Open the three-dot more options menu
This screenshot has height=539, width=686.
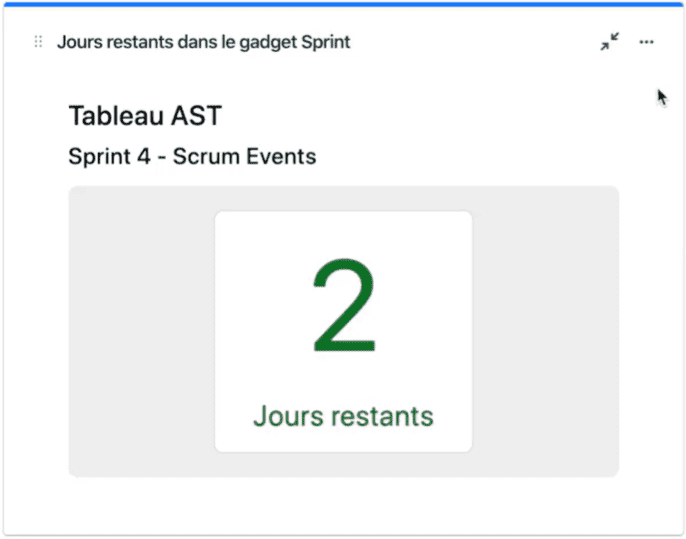pos(646,42)
